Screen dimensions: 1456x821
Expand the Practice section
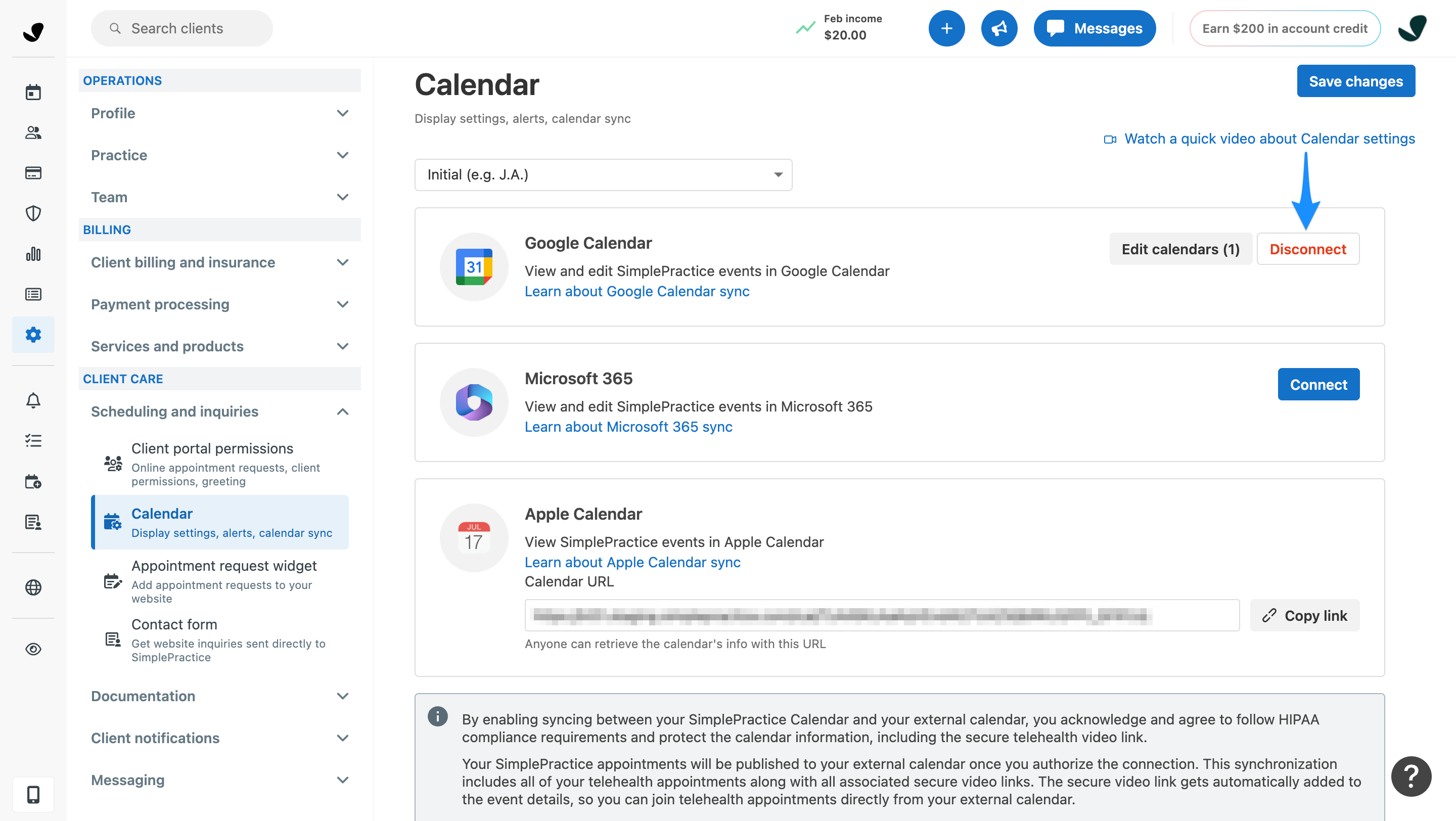point(219,155)
